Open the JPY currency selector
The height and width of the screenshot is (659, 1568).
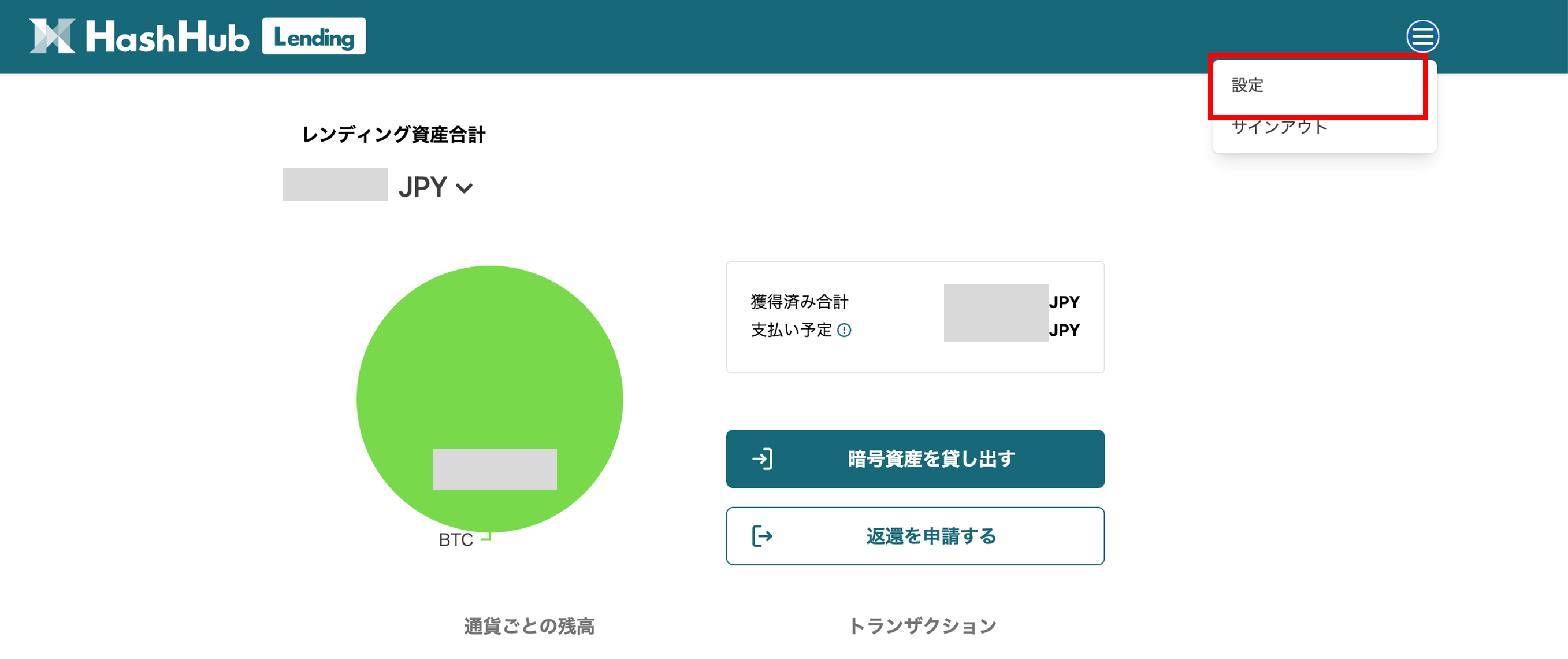click(435, 187)
